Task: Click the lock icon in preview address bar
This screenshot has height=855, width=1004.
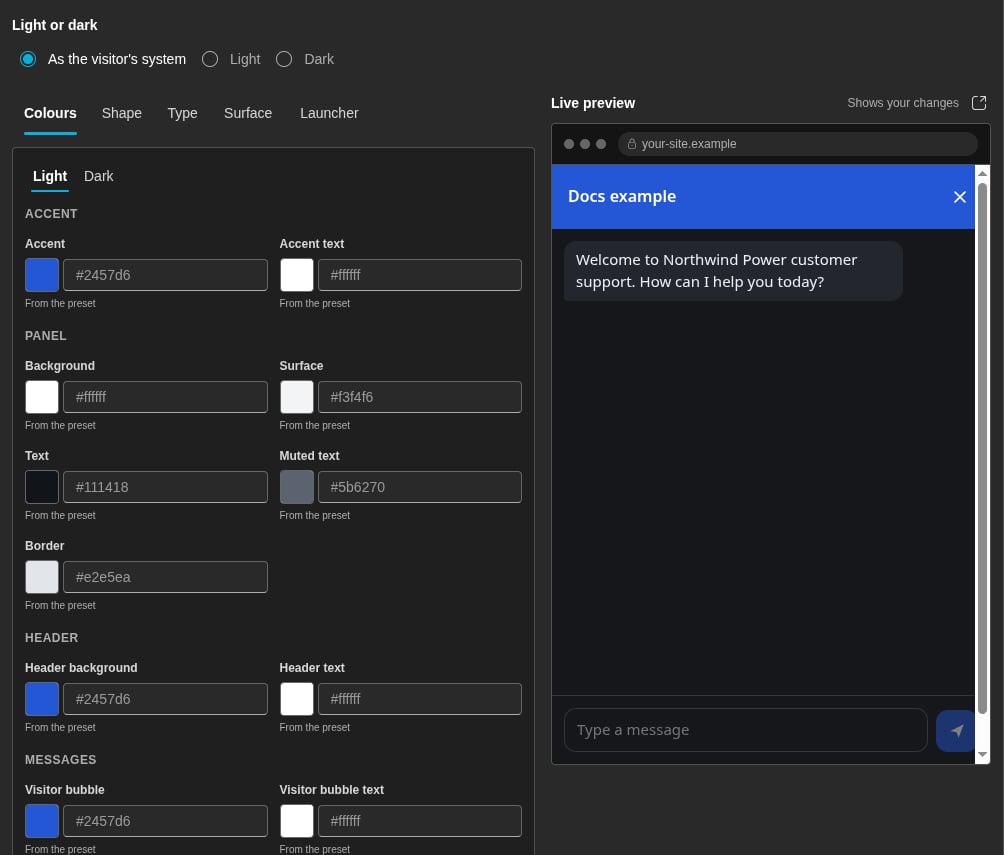Action: coord(631,144)
